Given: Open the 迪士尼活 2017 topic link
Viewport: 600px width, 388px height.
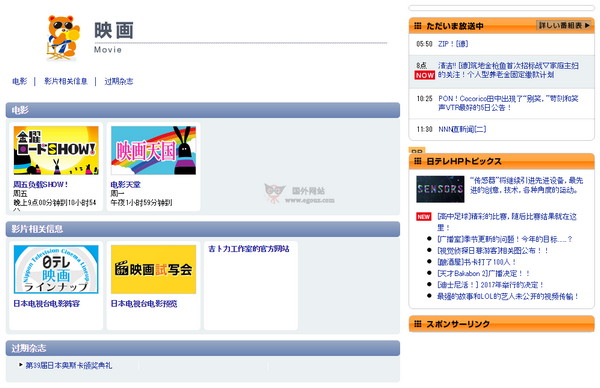Looking at the screenshot, I should [x=491, y=285].
